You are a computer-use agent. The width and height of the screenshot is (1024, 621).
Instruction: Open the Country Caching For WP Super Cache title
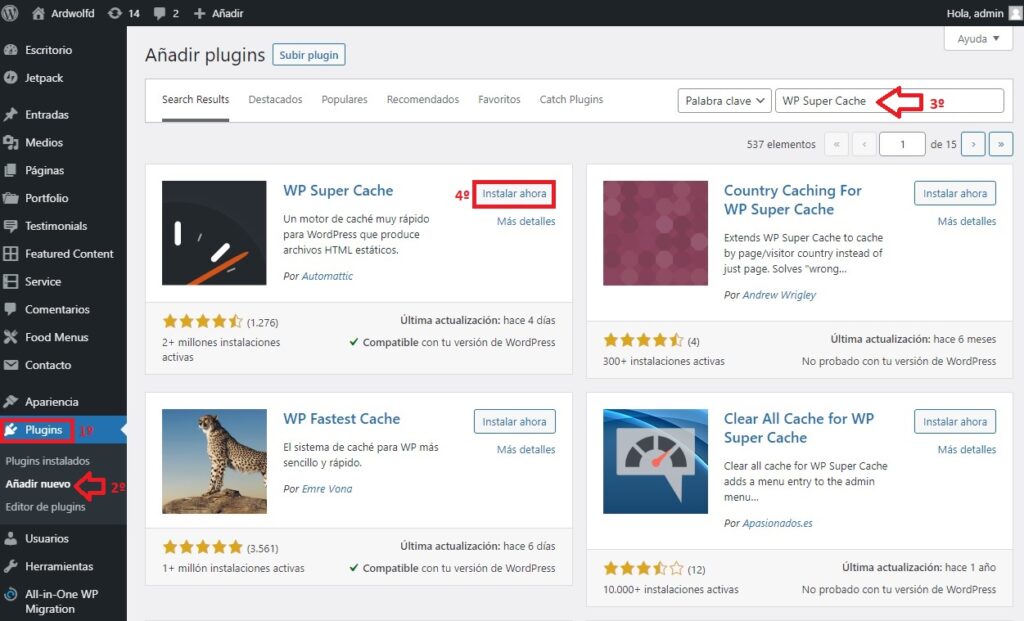pos(792,200)
